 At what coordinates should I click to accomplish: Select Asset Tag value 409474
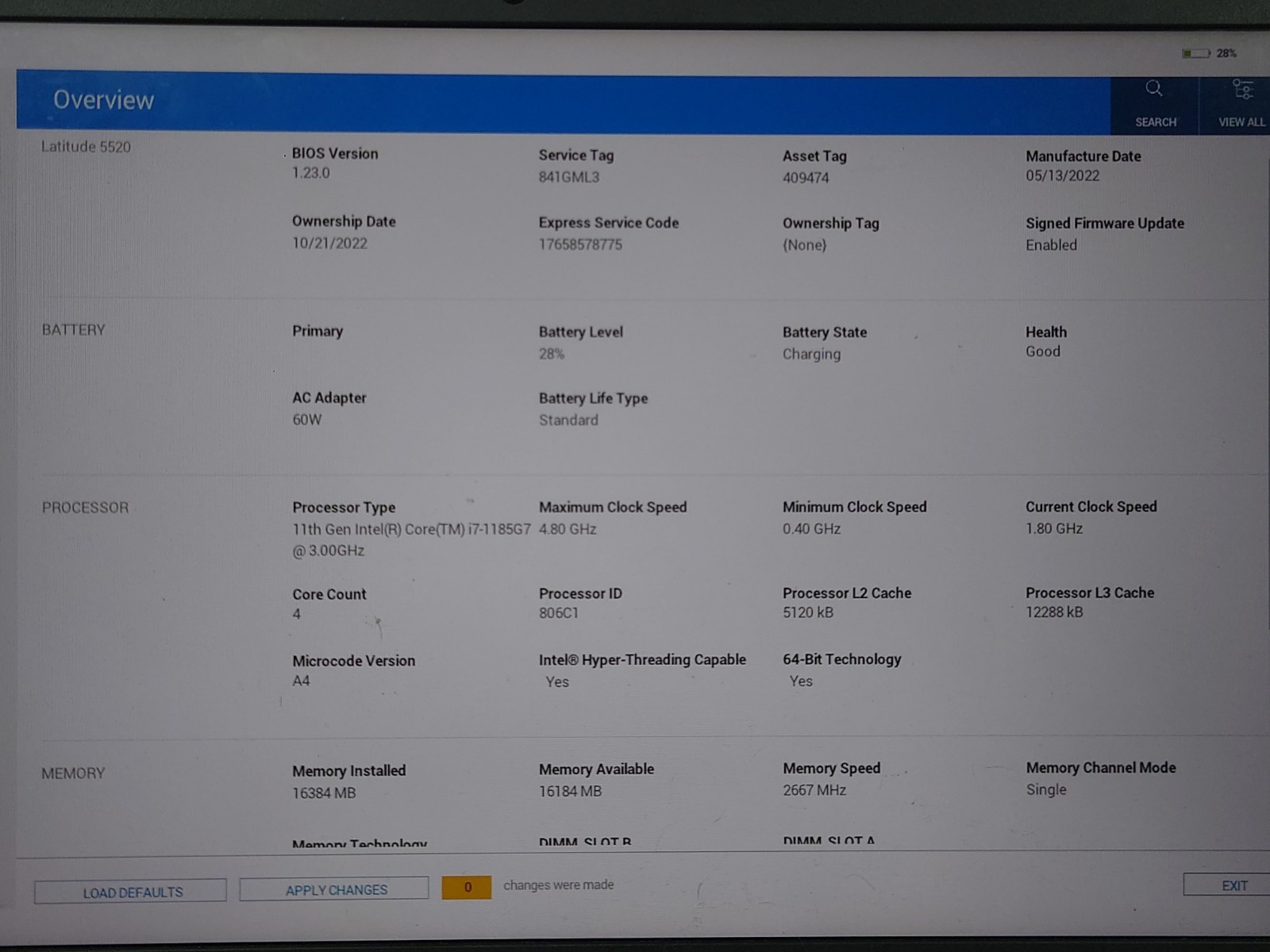[806, 178]
